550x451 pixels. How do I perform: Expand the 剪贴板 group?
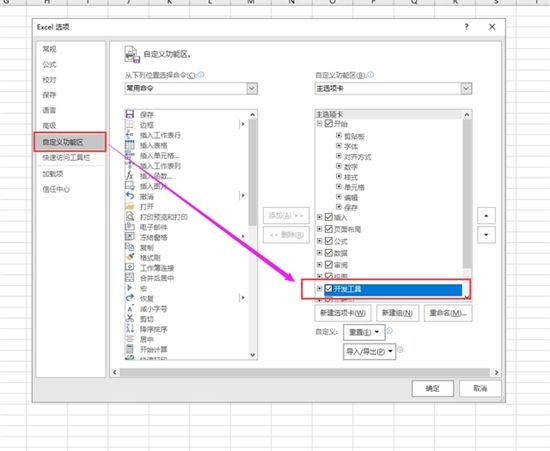click(x=338, y=135)
